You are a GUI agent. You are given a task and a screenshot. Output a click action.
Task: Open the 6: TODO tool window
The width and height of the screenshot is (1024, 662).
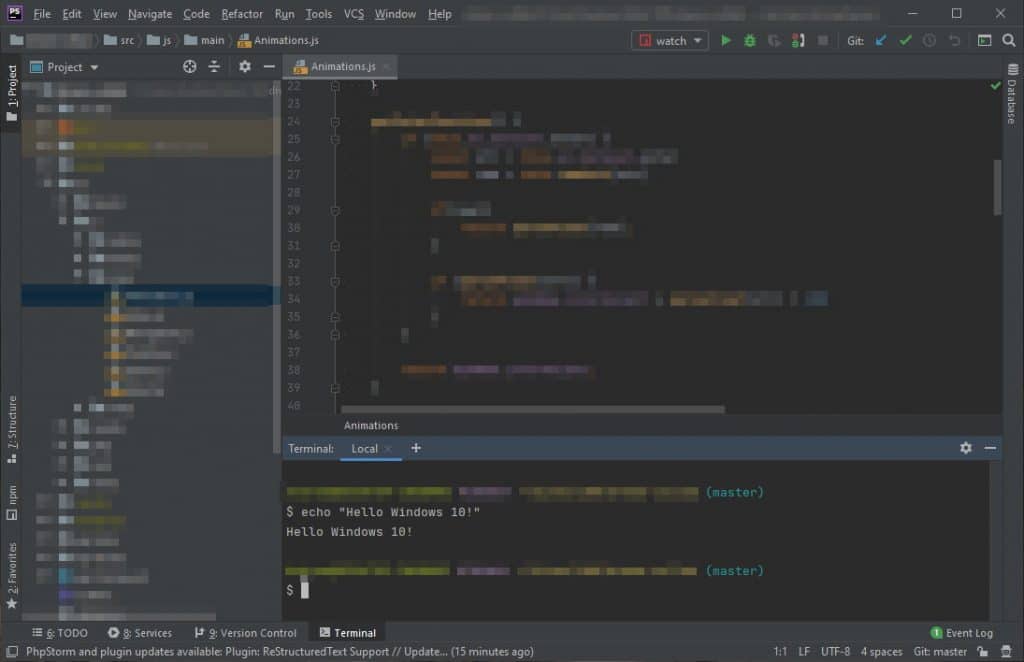tap(59, 633)
